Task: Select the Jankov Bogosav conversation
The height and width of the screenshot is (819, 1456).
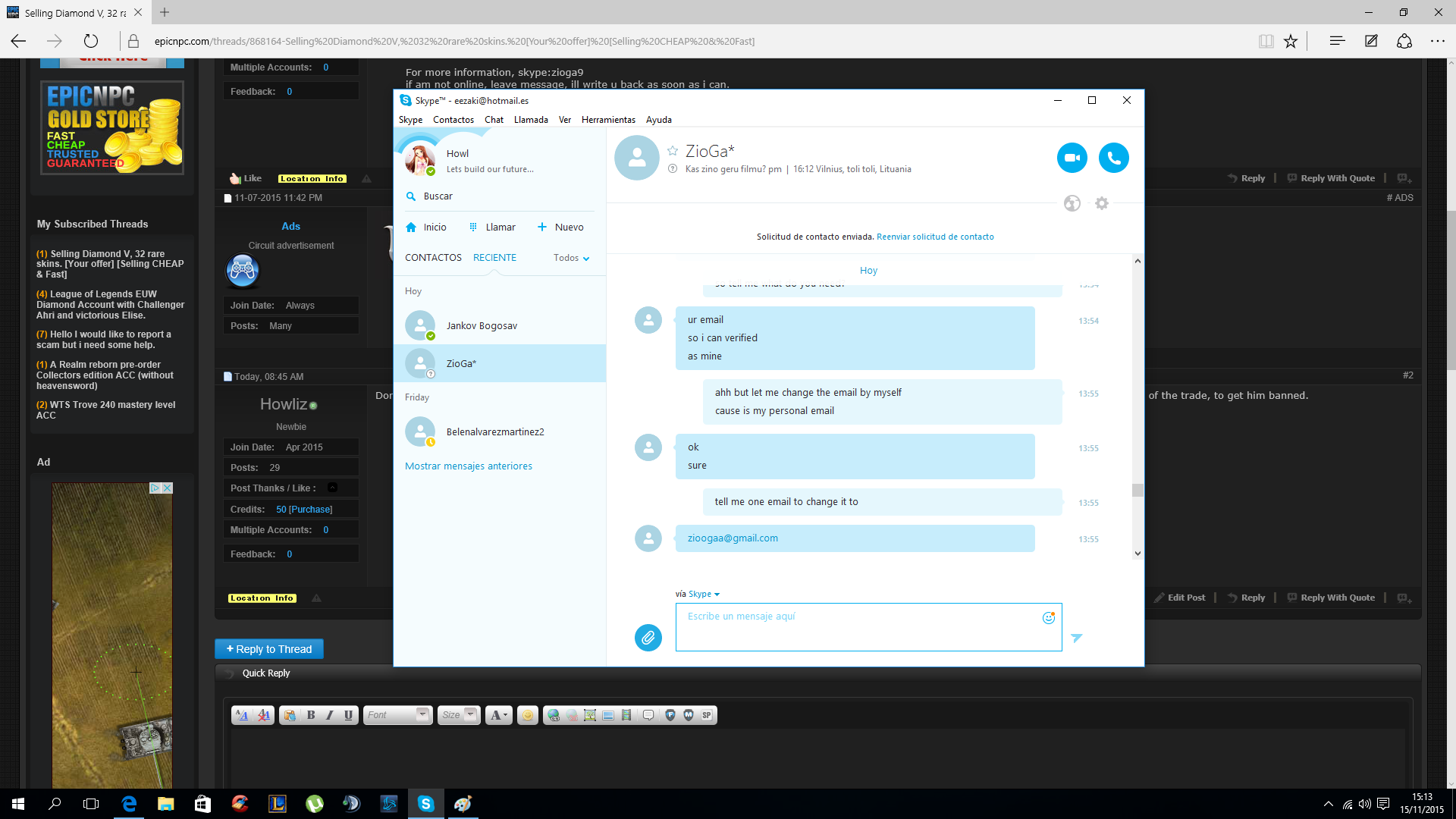Action: (500, 326)
